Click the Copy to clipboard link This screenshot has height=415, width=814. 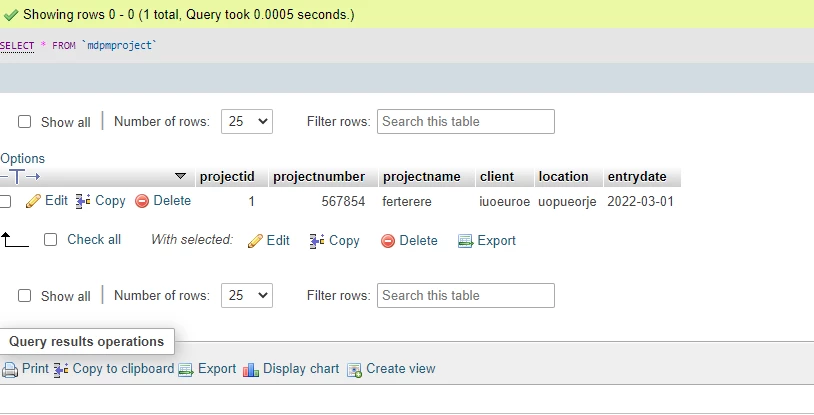coord(123,369)
